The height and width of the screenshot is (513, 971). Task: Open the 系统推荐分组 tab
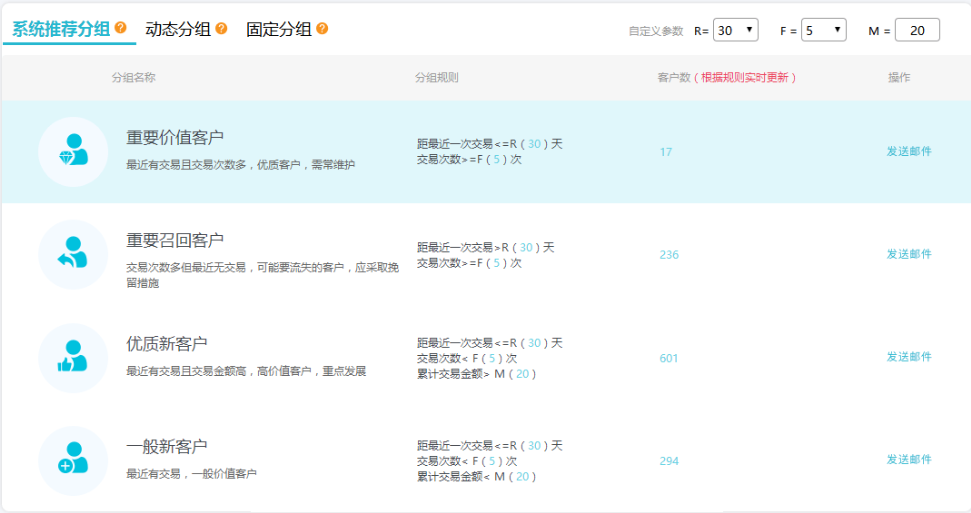pyautogui.click(x=61, y=29)
